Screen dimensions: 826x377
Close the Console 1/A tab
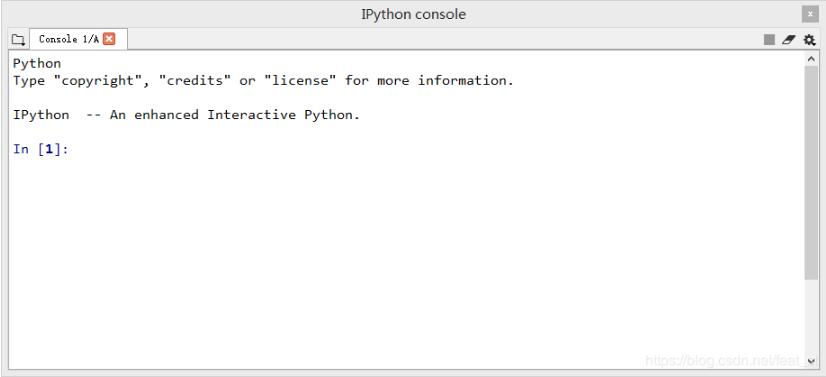(x=109, y=38)
